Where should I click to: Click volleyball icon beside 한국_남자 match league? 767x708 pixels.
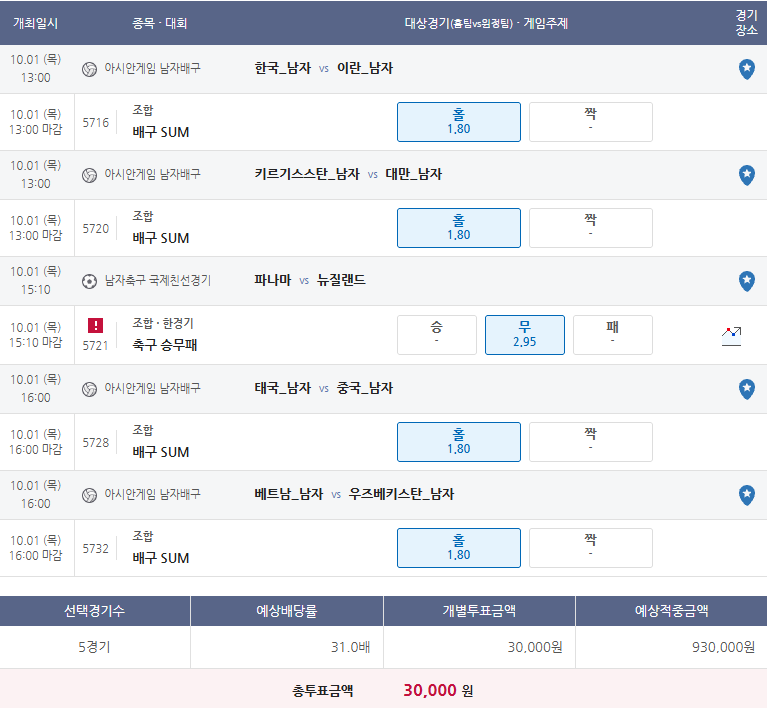pyautogui.click(x=89, y=69)
